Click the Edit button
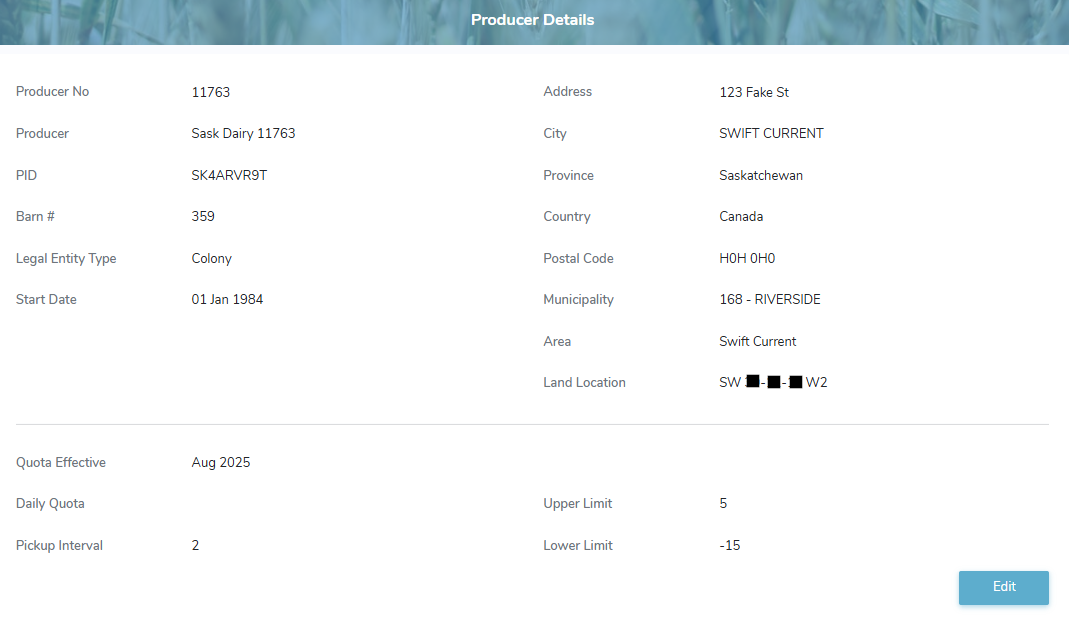This screenshot has height=624, width=1069. pos(1003,588)
